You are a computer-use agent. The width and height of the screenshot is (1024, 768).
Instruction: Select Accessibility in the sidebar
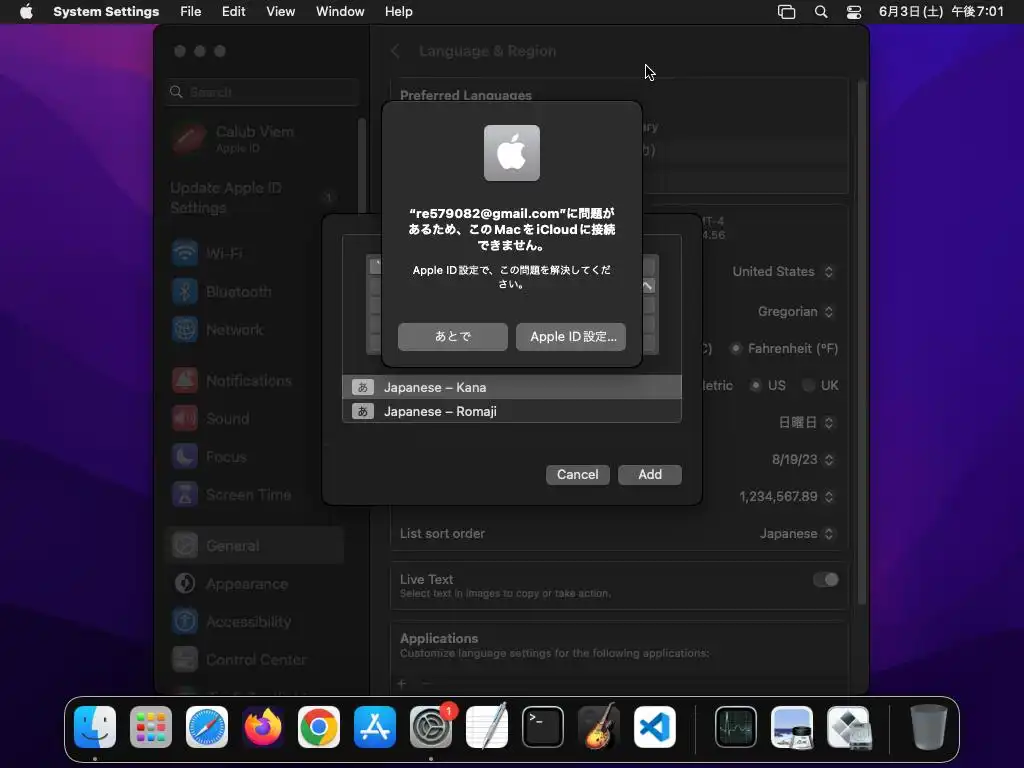coord(255,622)
